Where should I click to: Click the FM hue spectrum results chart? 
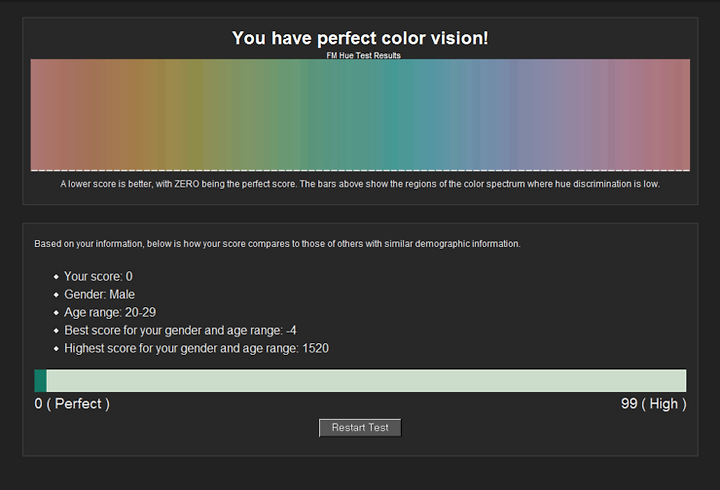(360, 115)
